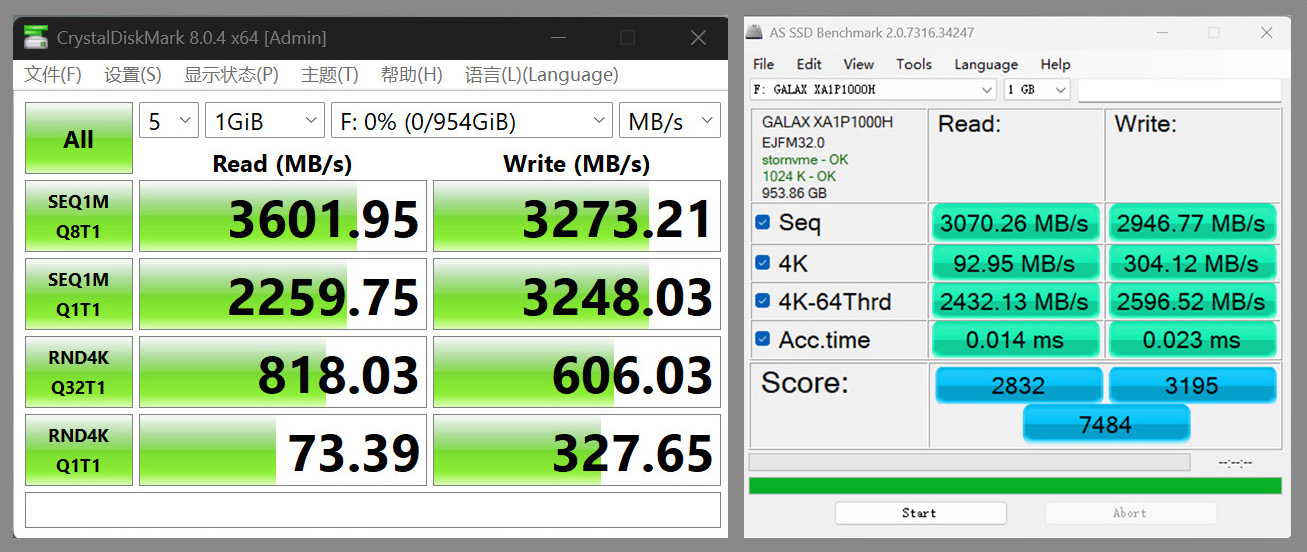
Task: Open the Tools menu in AS SSD Benchmark
Action: tap(914, 64)
